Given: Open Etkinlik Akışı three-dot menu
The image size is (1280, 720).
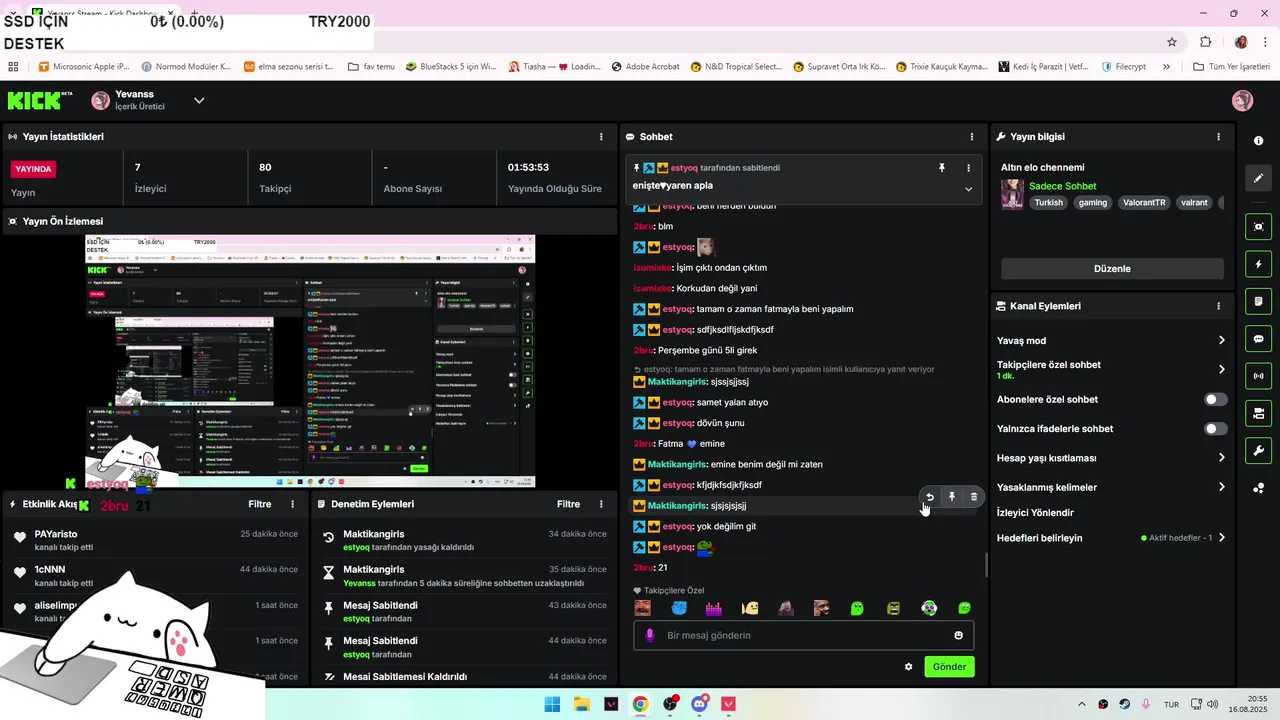Looking at the screenshot, I should (292, 505).
